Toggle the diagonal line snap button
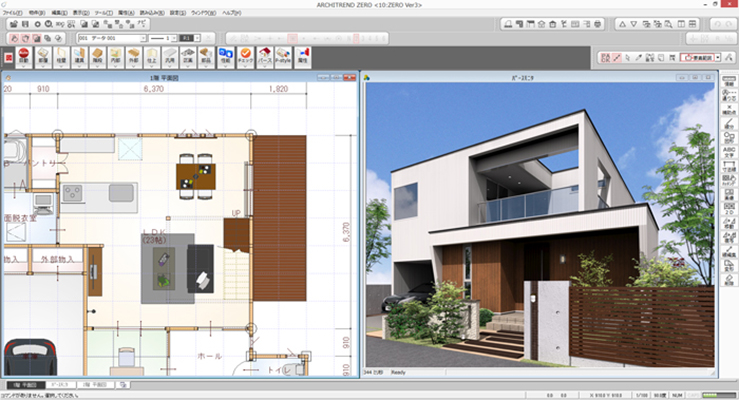This screenshot has width=739, height=400. pos(617,58)
